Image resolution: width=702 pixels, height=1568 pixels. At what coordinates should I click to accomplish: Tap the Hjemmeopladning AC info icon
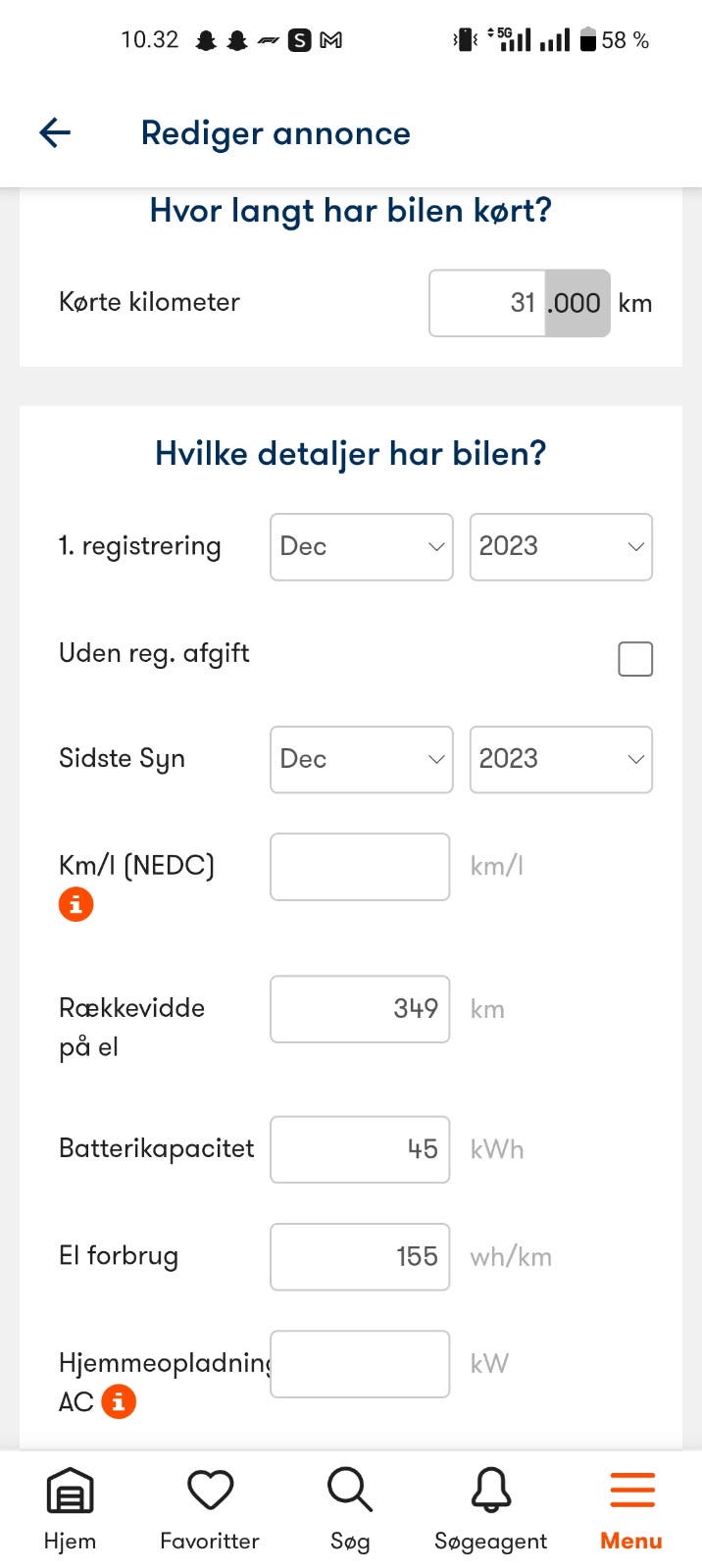click(x=119, y=1401)
